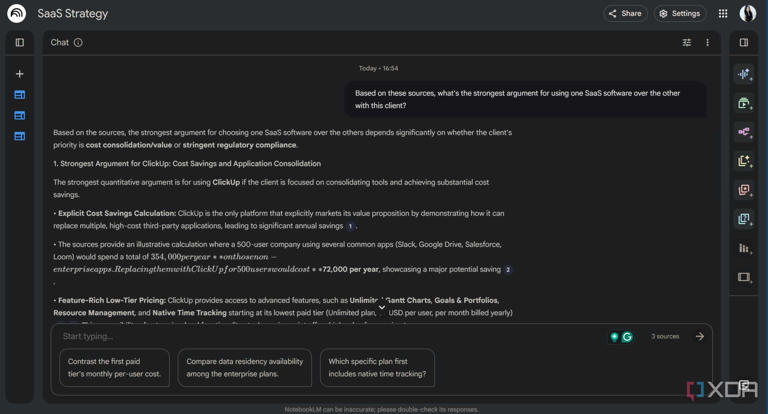Choose suggestion Compare data residency availability

pos(244,367)
